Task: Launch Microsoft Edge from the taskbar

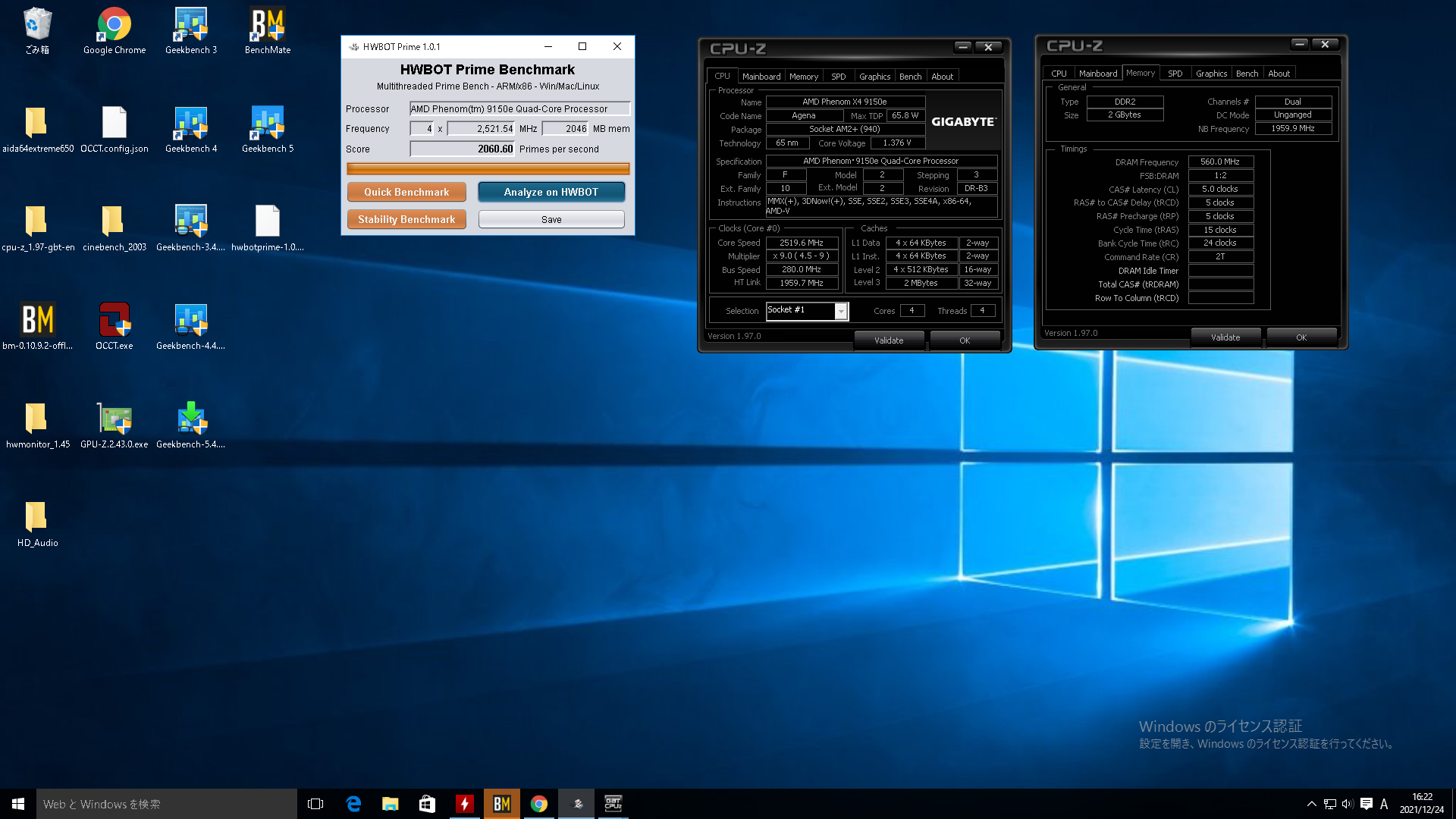Action: [353, 804]
